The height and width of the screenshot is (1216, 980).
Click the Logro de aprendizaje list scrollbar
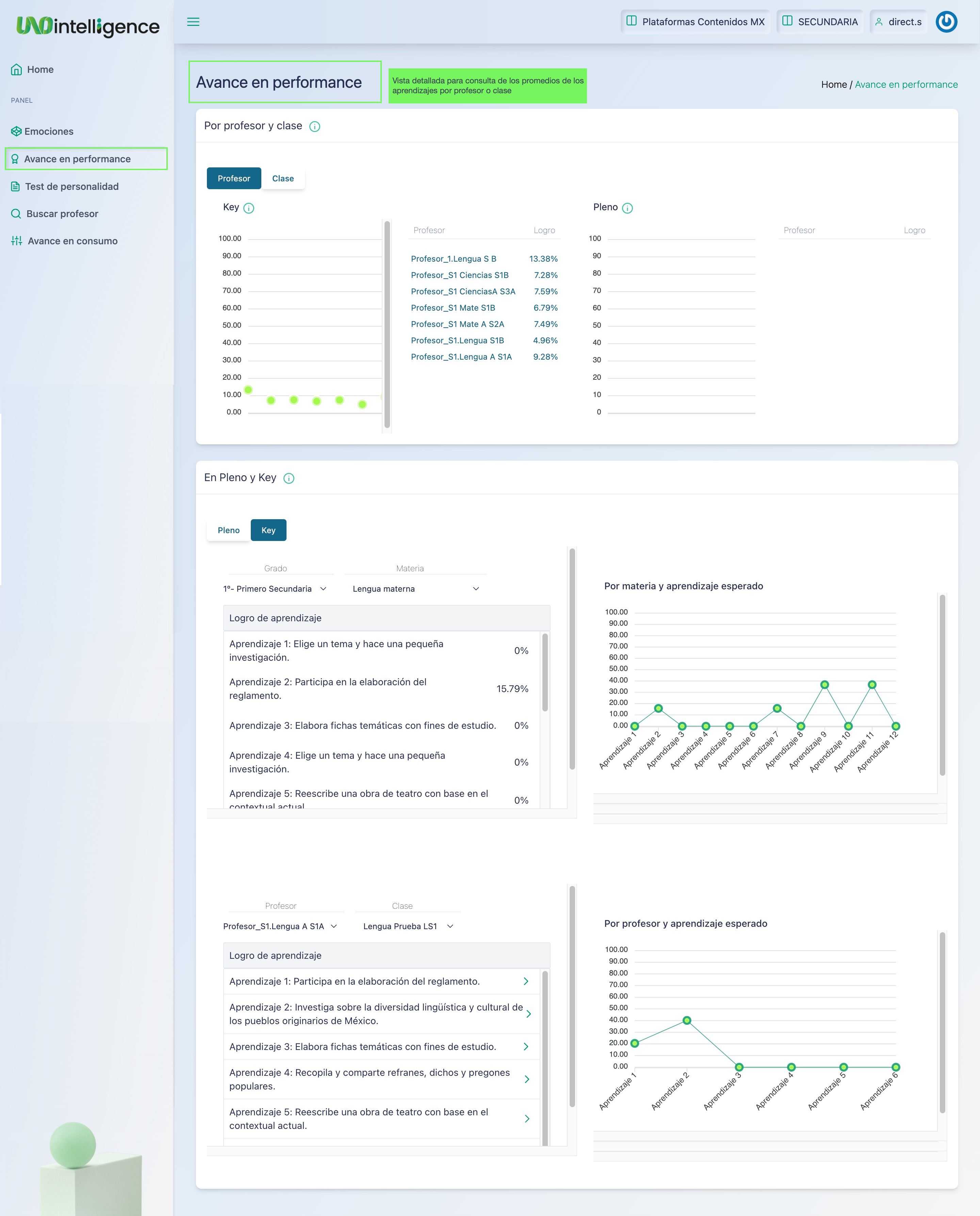pyautogui.click(x=545, y=672)
